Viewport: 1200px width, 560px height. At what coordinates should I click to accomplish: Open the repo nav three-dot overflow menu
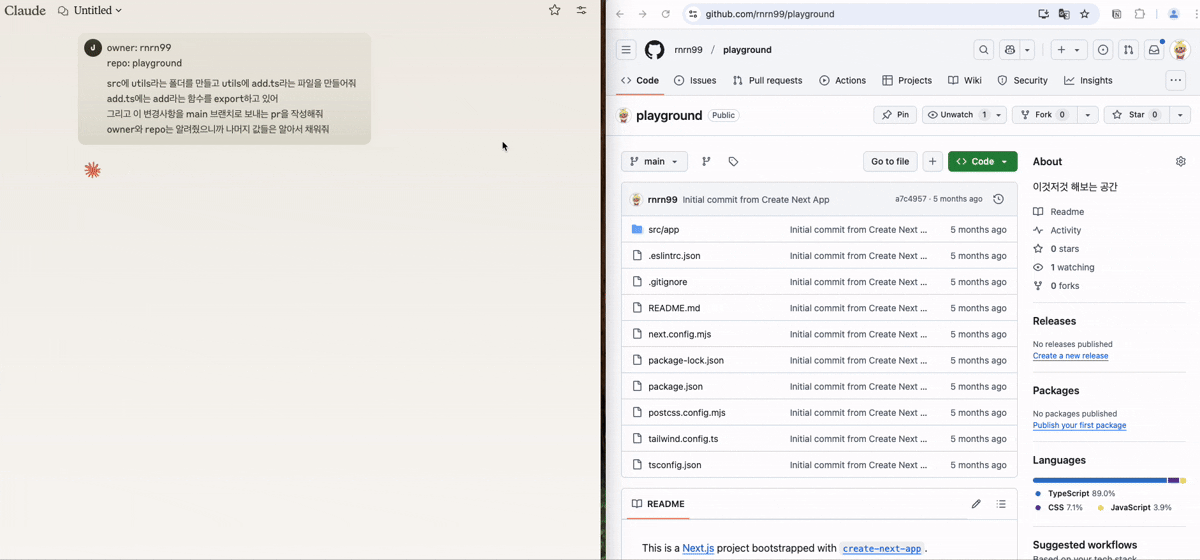coord(1175,81)
